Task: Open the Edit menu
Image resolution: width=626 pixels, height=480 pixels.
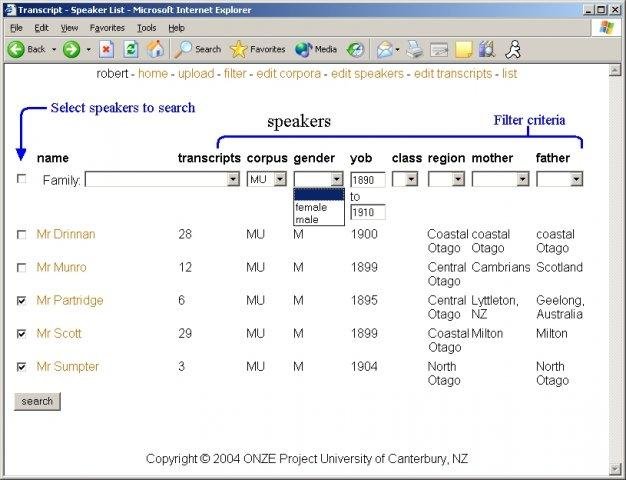Action: [41, 28]
